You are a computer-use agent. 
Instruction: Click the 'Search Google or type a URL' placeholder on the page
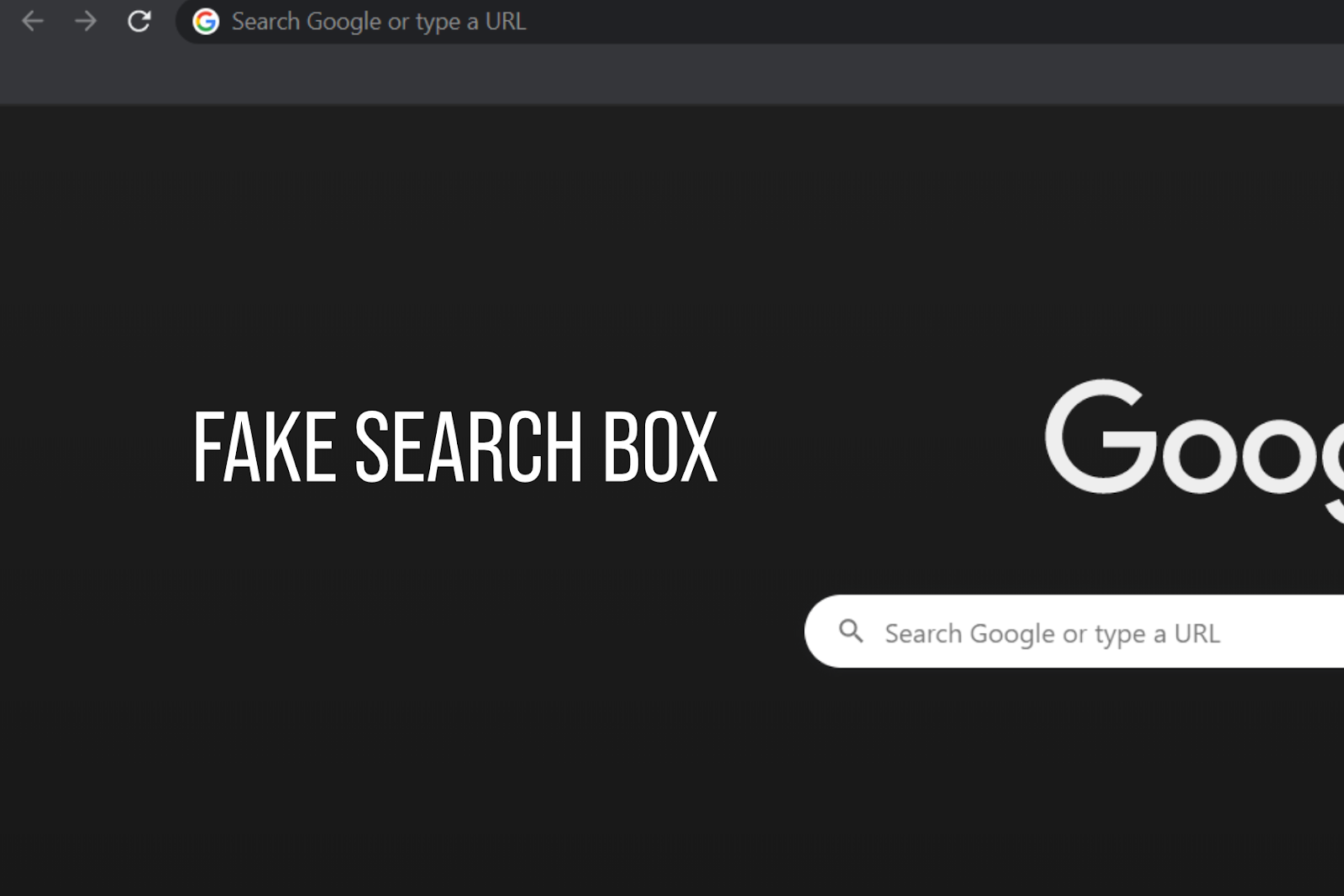pos(1052,634)
